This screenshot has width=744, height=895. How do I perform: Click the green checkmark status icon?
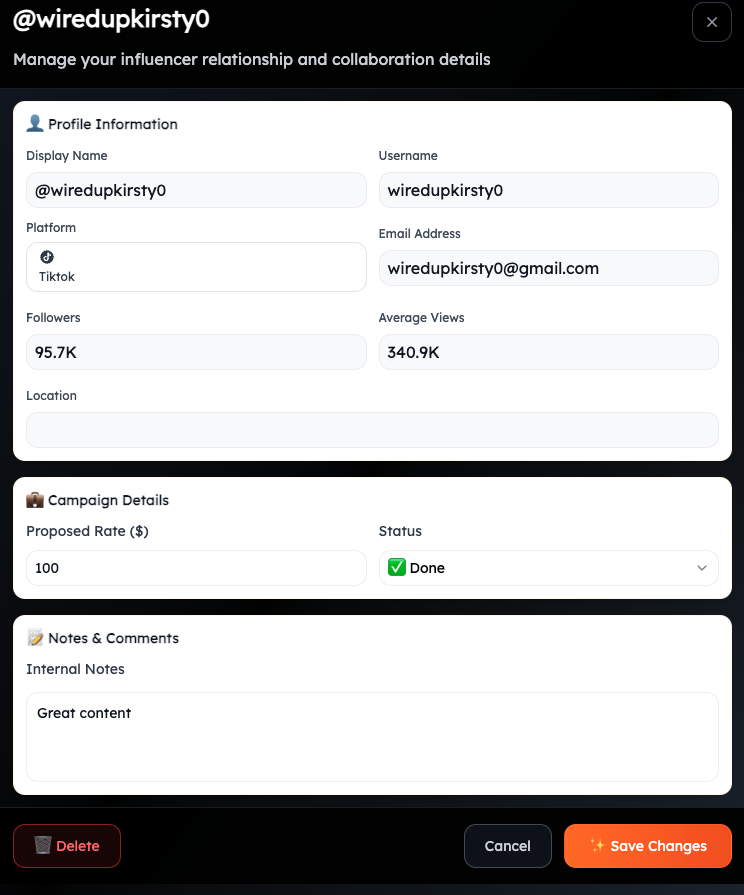click(x=396, y=568)
